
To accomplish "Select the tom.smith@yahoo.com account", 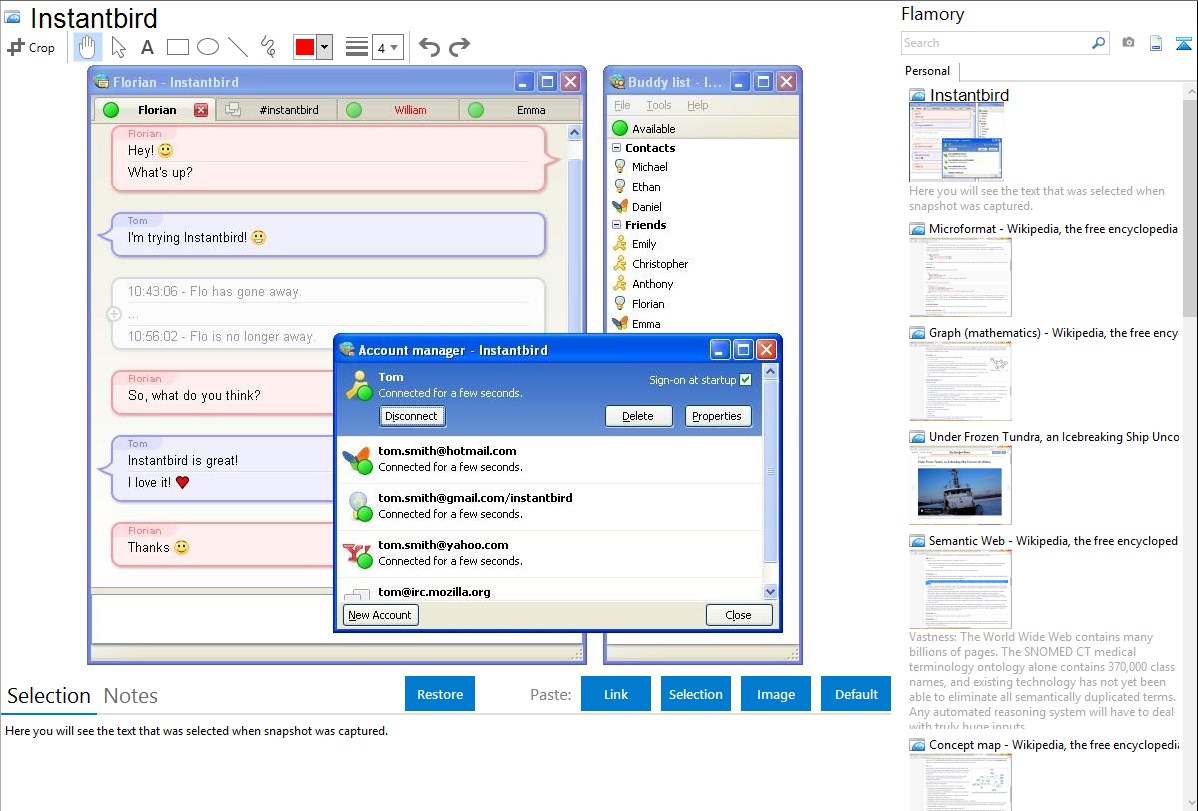I will coord(549,553).
